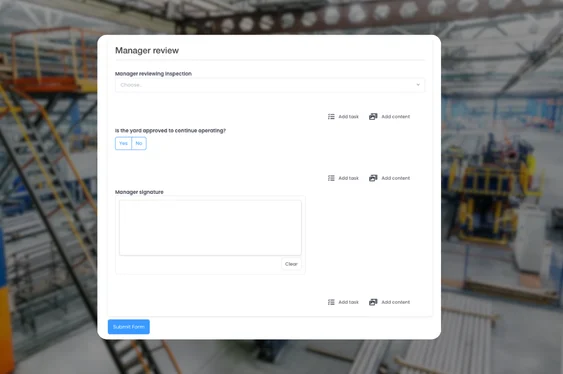Click the 'Manager signature' label
Image resolution: width=563 pixels, height=374 pixels.
tap(139, 192)
